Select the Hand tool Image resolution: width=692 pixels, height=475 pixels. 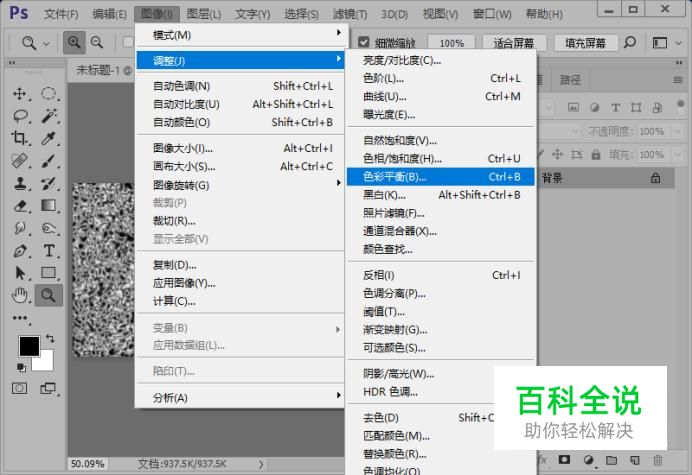[19, 295]
